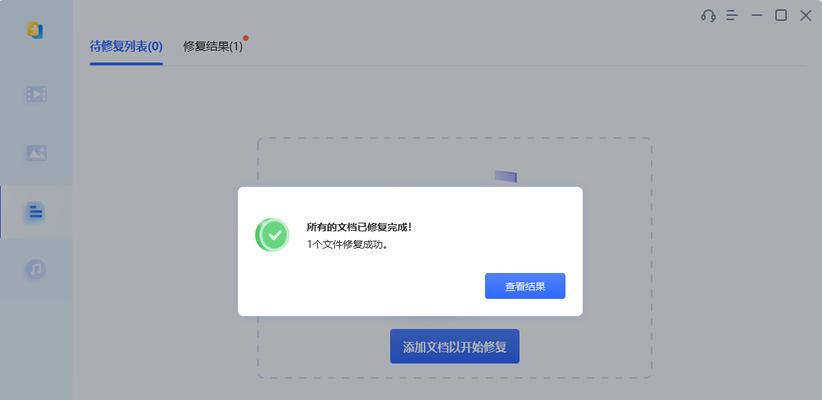Screen dimensions: 822x400
Task: Open the hamburger menu in title bar
Action: click(x=732, y=16)
